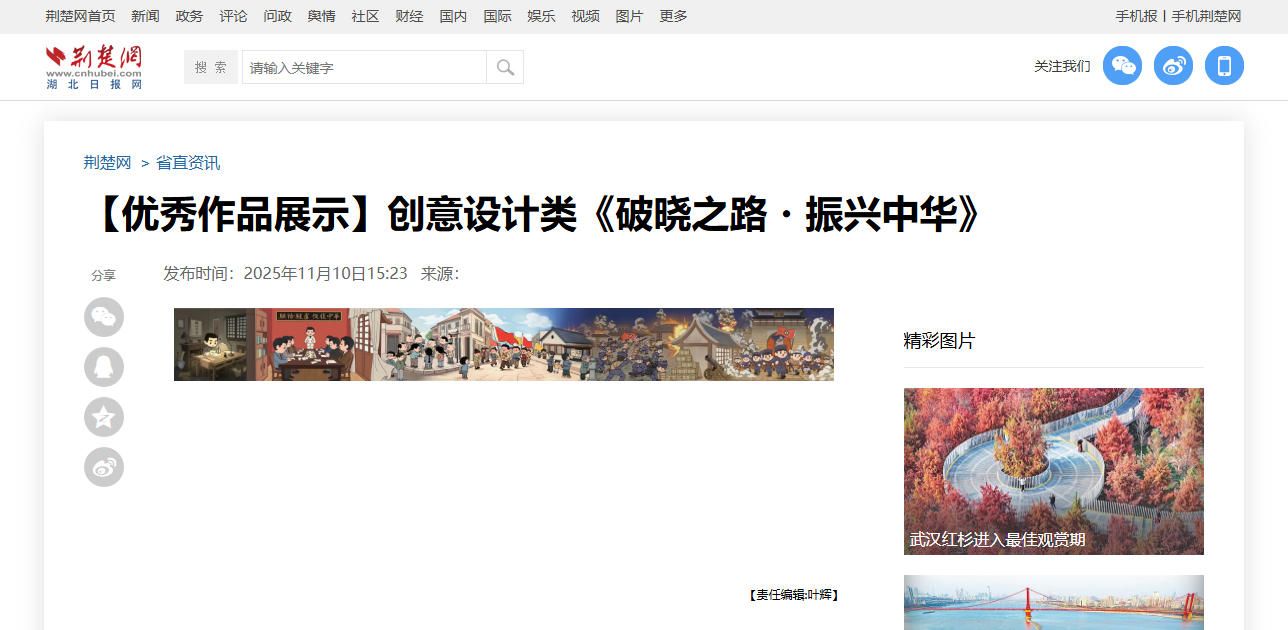1288x630 pixels.
Task: Click the 破晓之路 cartoon banner image
Action: tap(503, 344)
